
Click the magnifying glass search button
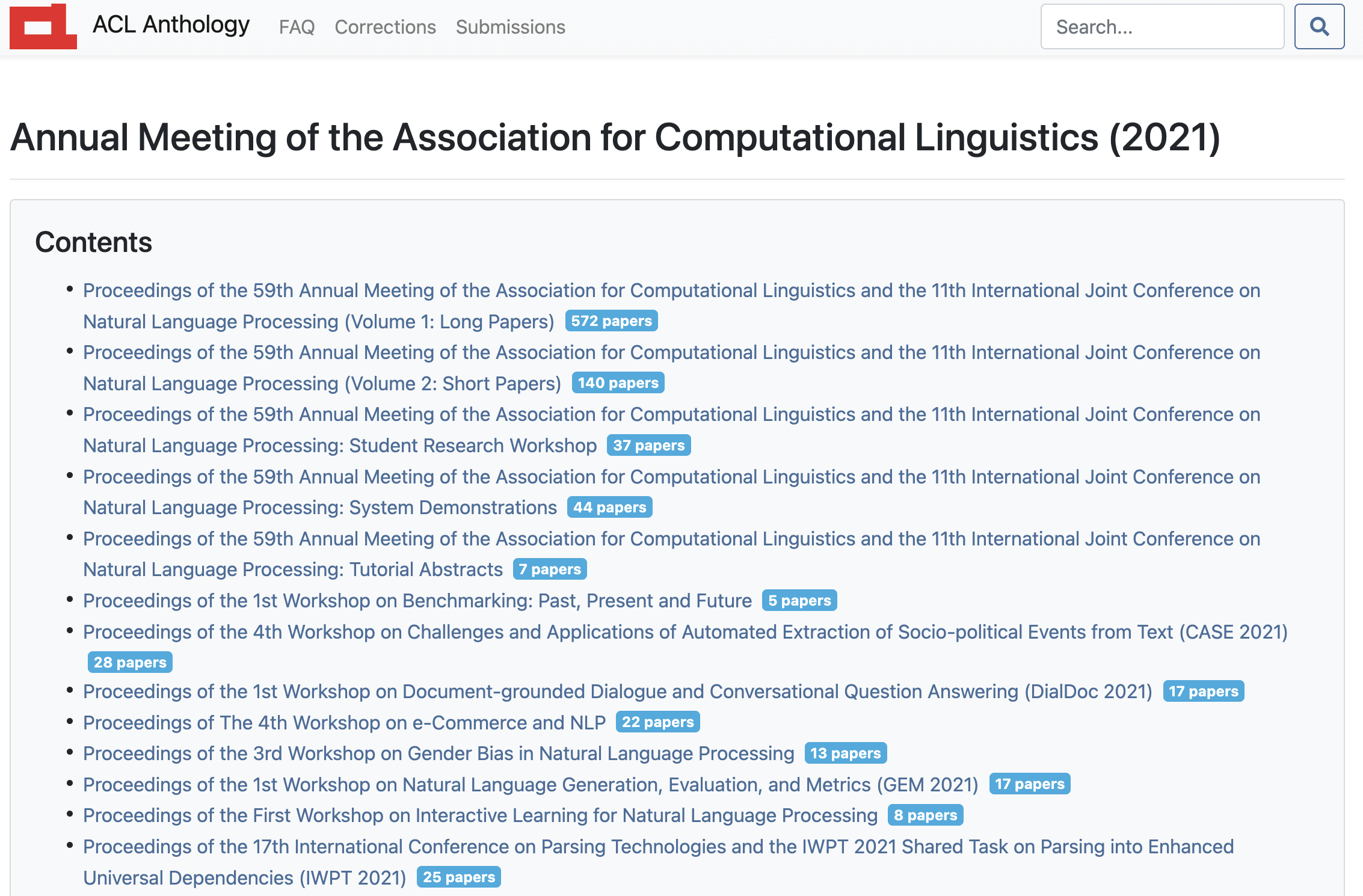click(1319, 26)
